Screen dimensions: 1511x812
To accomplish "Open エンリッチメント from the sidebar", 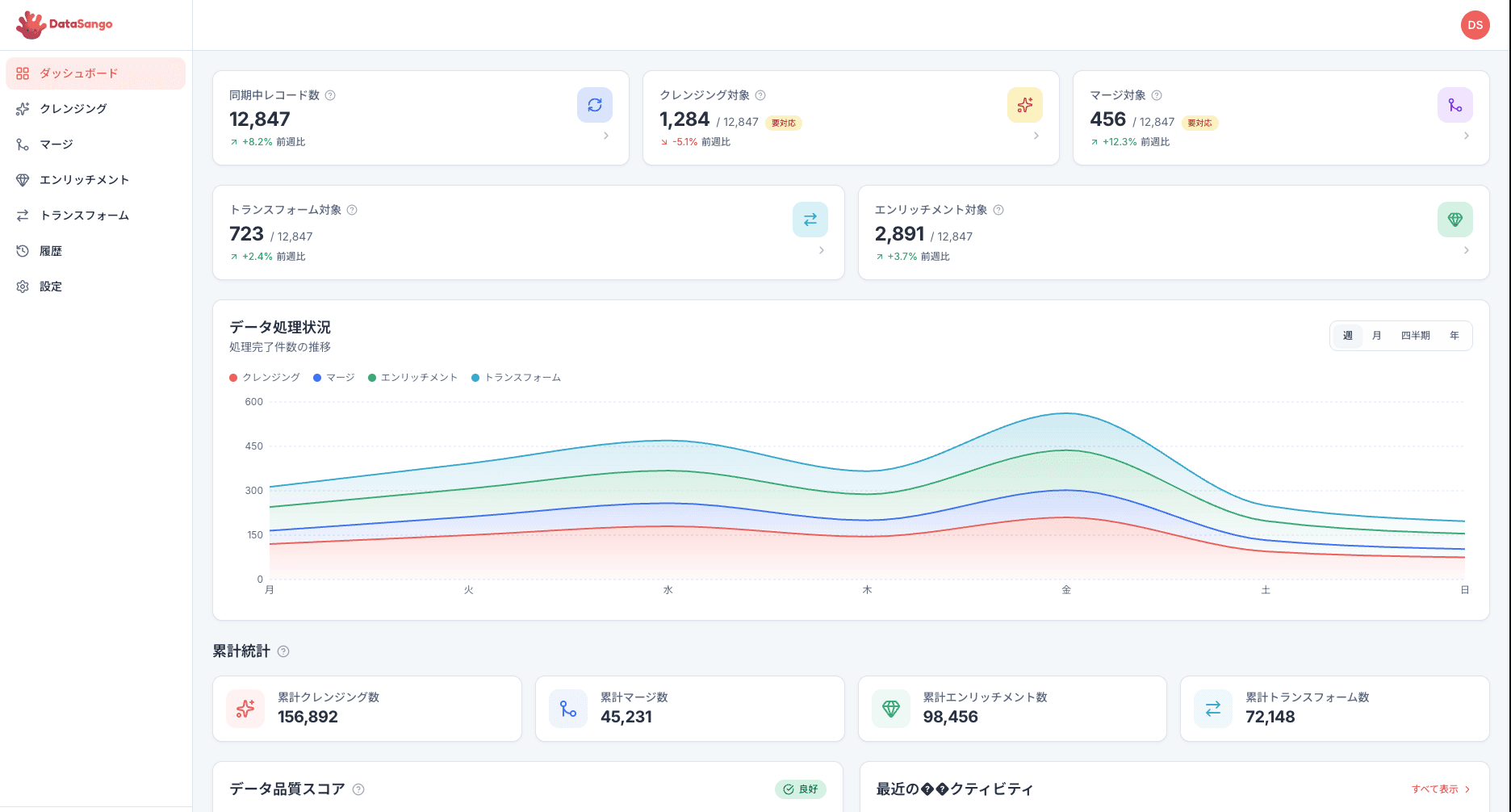I will click(85, 179).
